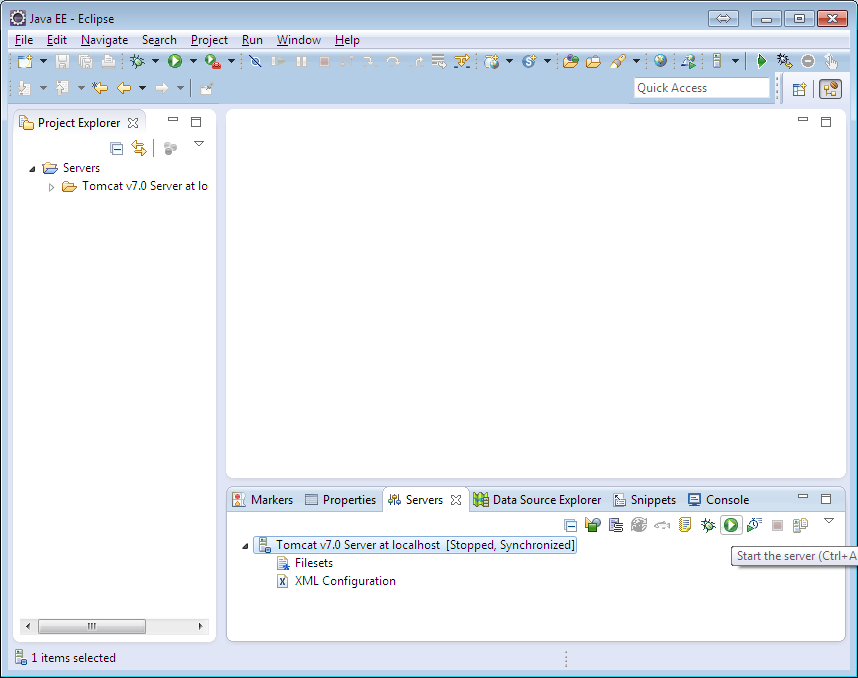Start the server in profile mode

point(755,525)
